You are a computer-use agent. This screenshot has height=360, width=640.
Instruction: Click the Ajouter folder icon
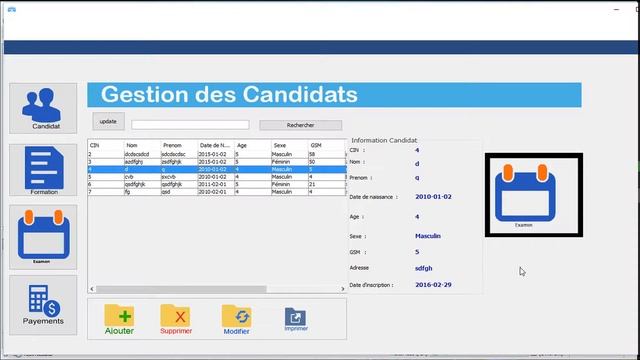tap(119, 320)
